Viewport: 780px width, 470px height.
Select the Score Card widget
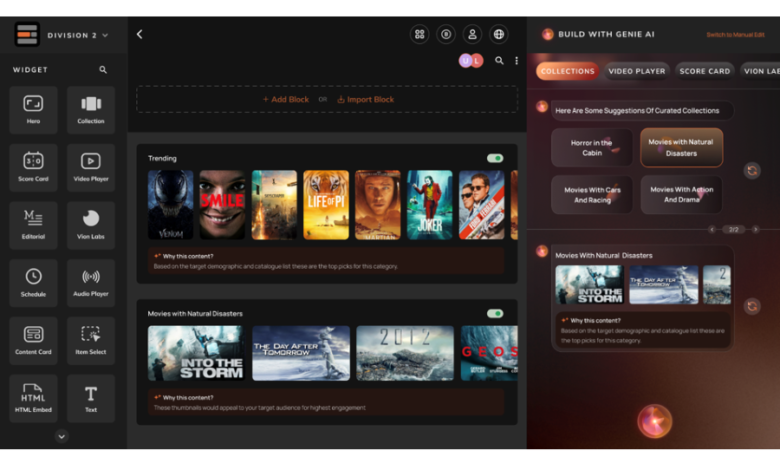click(x=33, y=168)
